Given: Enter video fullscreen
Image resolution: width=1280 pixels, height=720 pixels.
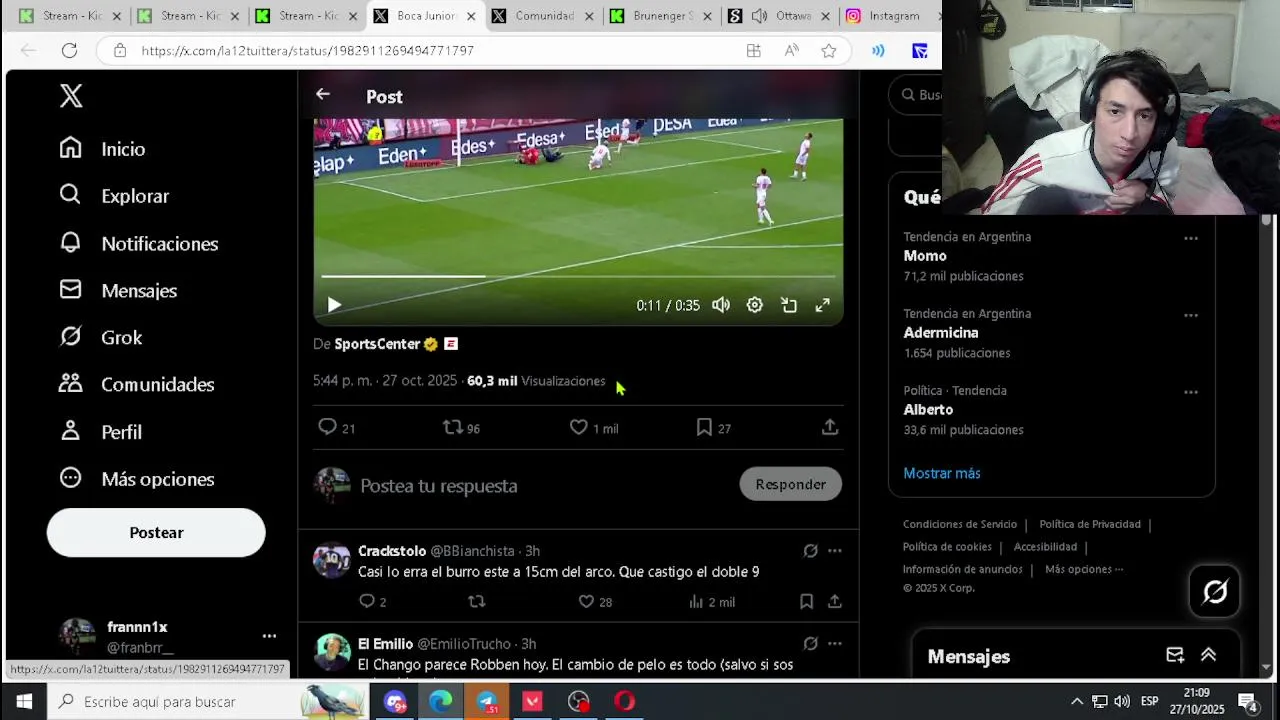Looking at the screenshot, I should pyautogui.click(x=822, y=305).
